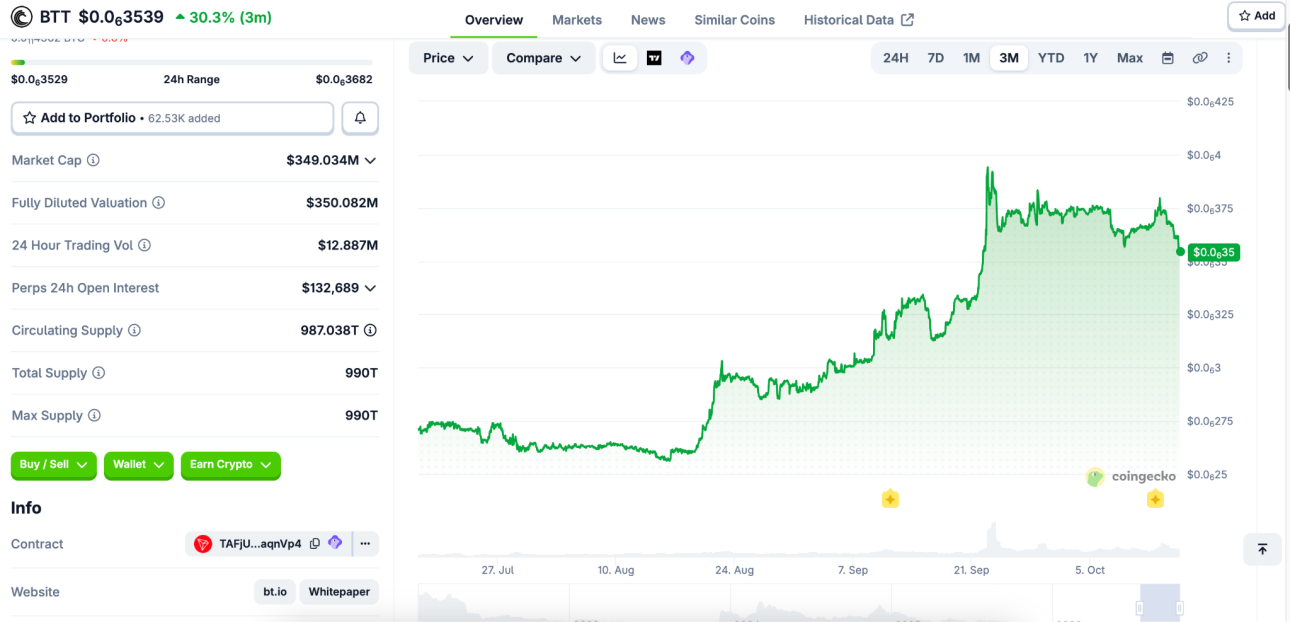1290x622 pixels.
Task: Select the Max time range
Action: pyautogui.click(x=1130, y=58)
